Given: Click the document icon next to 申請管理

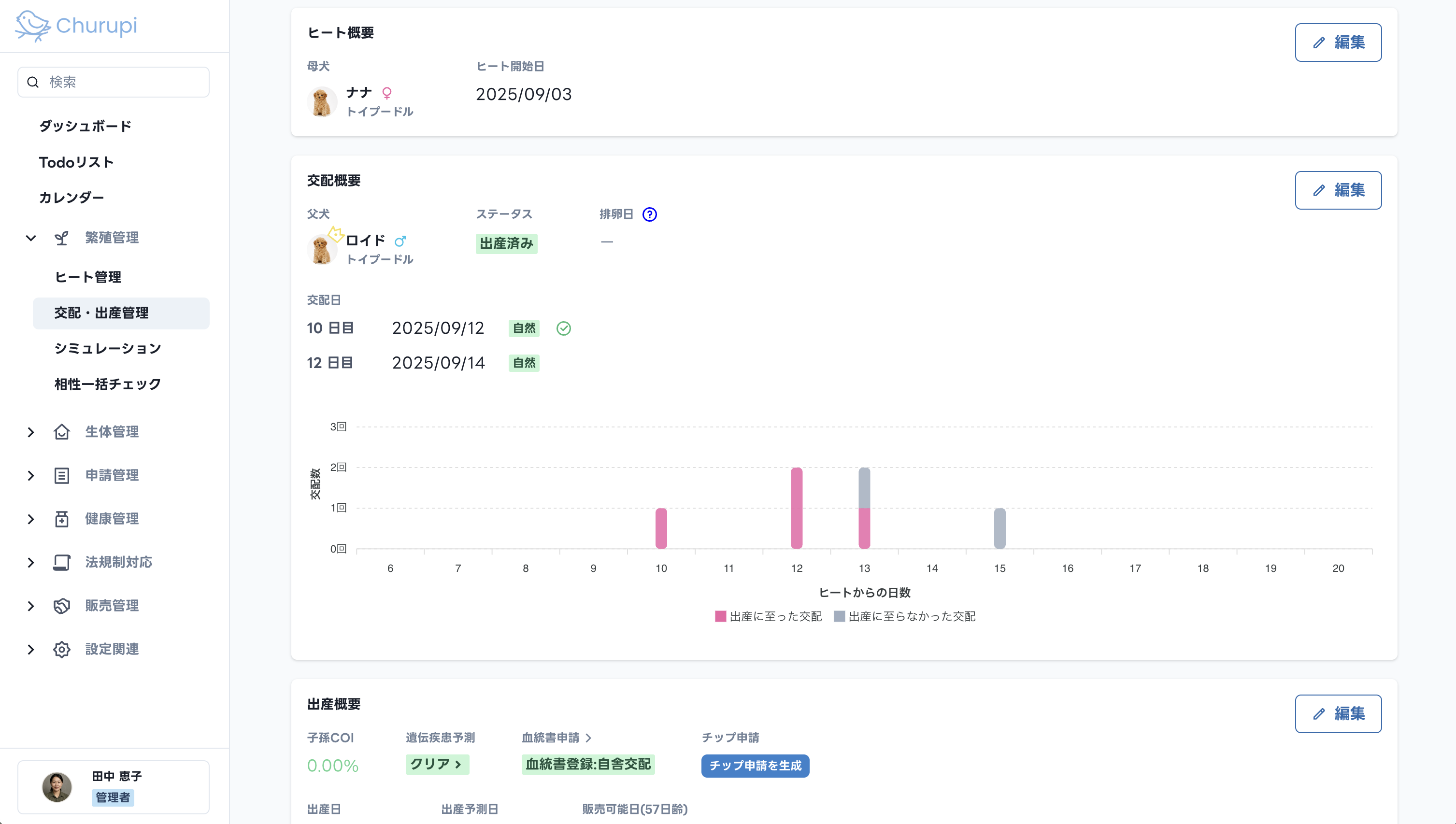Looking at the screenshot, I should tap(61, 475).
